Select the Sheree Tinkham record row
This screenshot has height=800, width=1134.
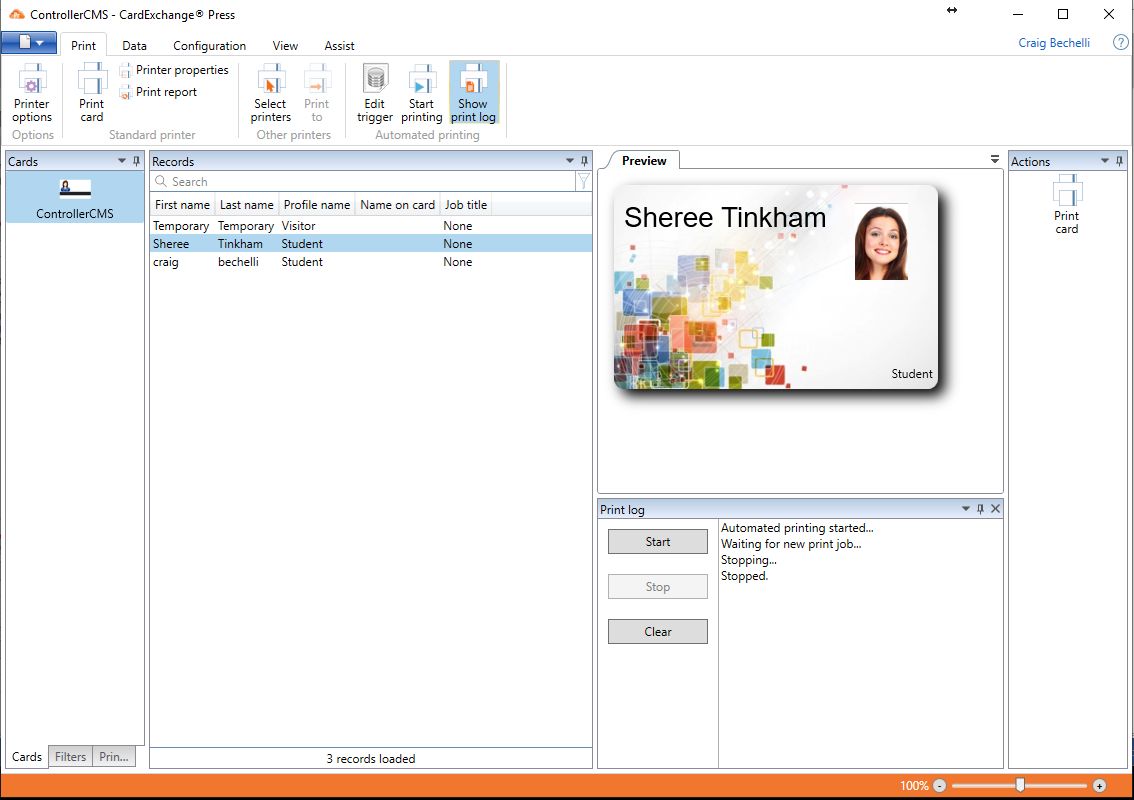coord(371,244)
